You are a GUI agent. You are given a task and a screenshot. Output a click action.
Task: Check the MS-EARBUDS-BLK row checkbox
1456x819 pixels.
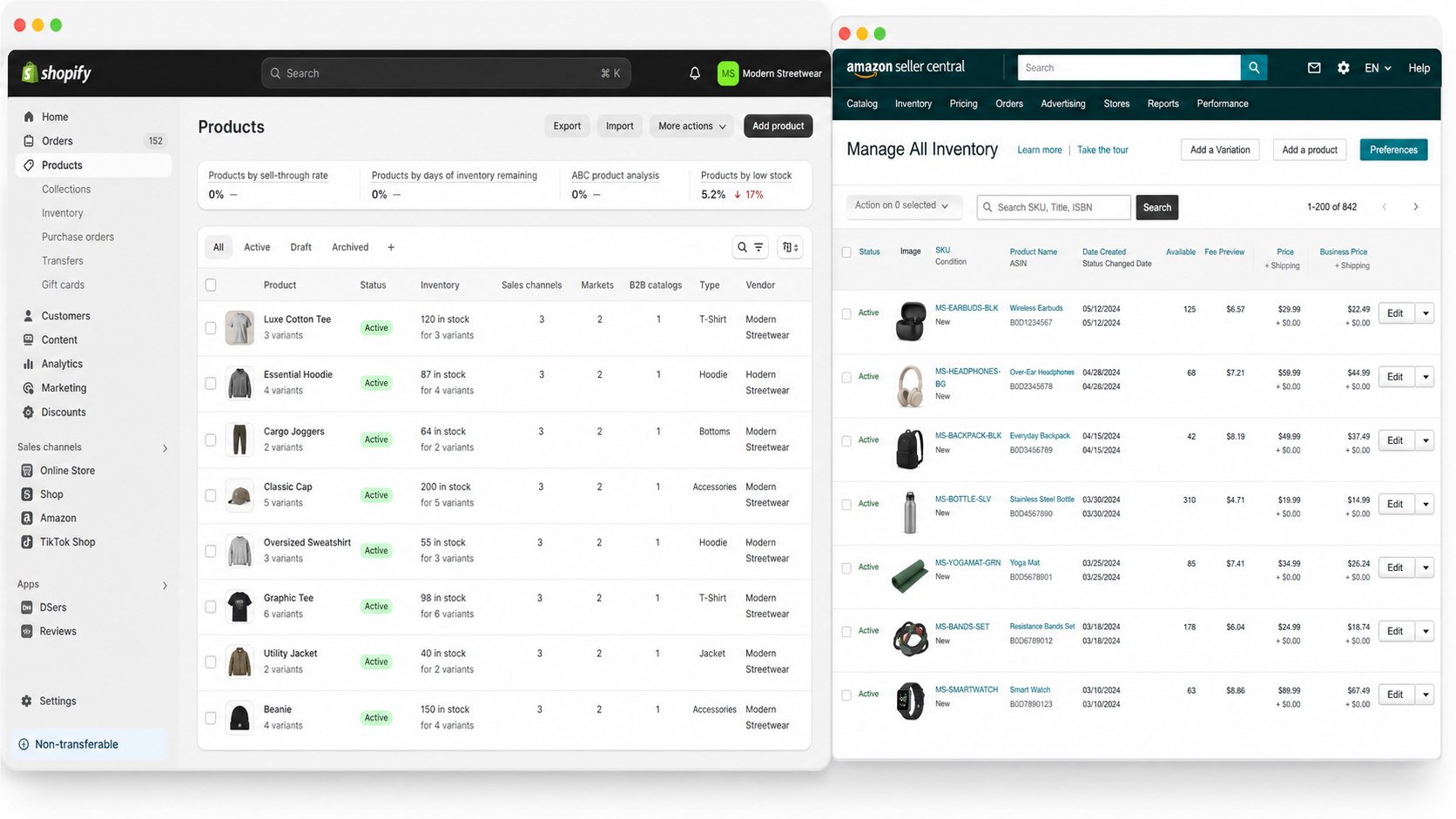pyautogui.click(x=846, y=313)
